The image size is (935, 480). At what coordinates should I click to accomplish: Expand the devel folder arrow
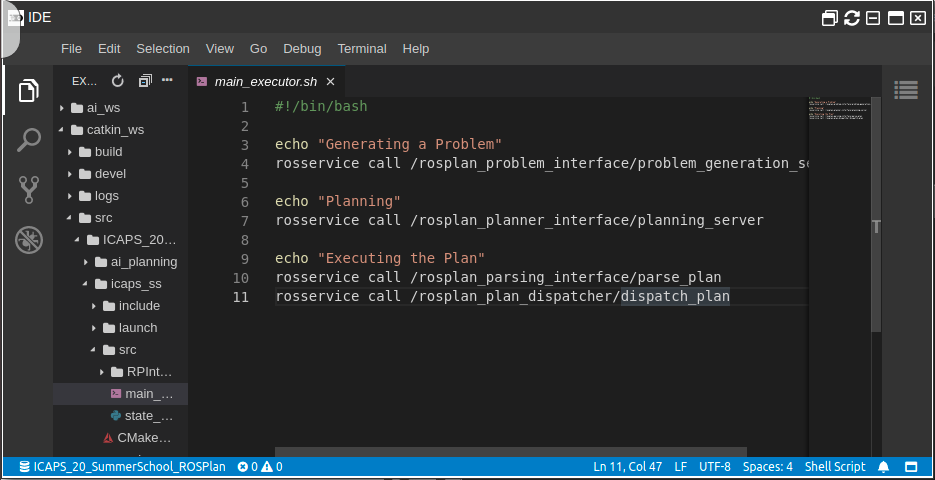(70, 174)
